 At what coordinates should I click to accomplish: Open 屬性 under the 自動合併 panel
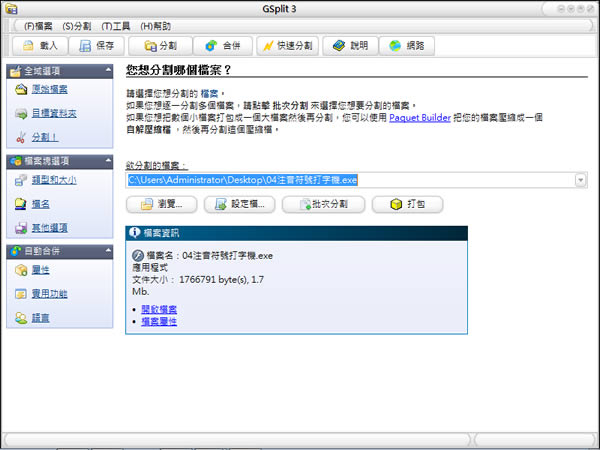coord(41,270)
